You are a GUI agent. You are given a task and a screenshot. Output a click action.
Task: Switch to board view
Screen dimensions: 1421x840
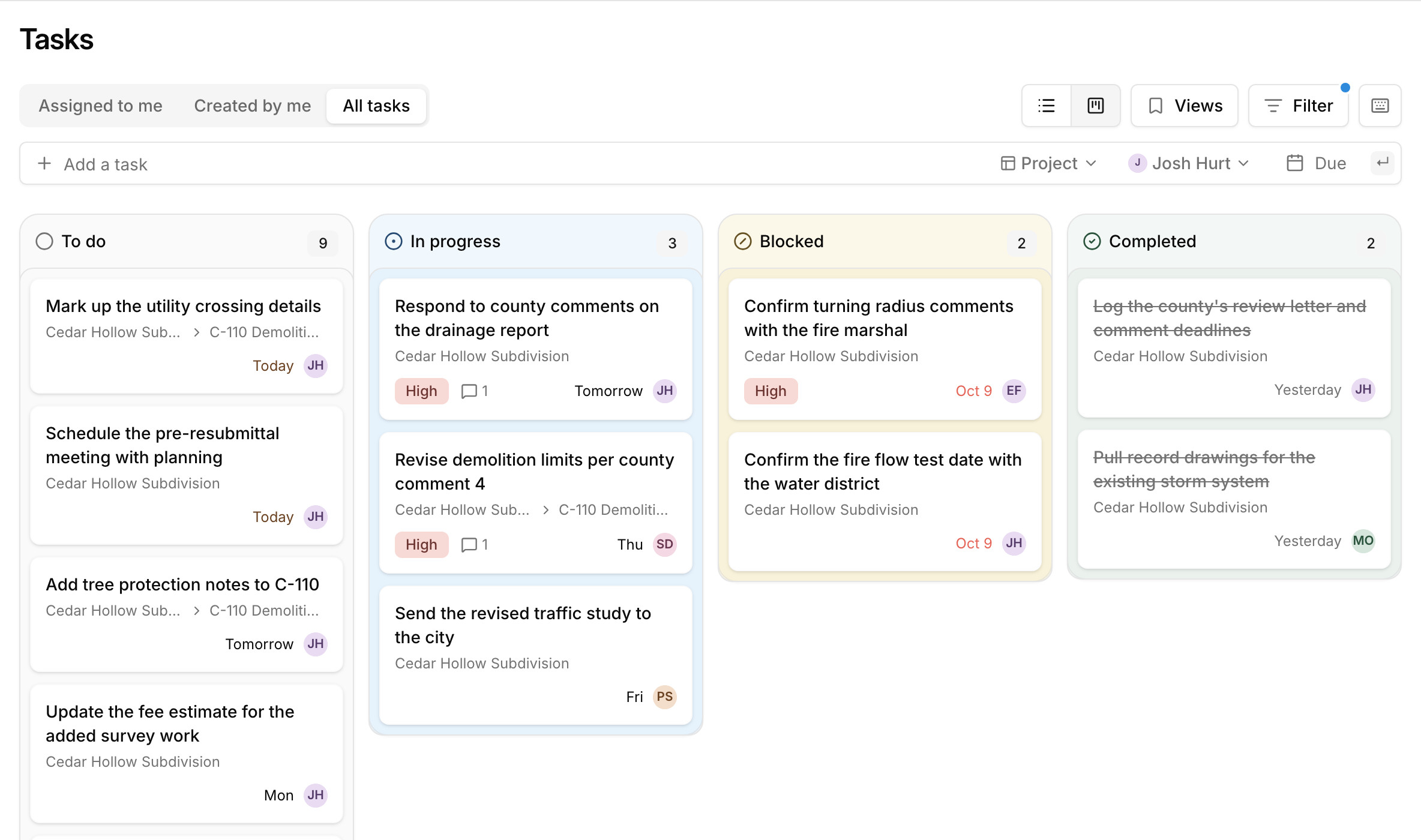point(1096,106)
